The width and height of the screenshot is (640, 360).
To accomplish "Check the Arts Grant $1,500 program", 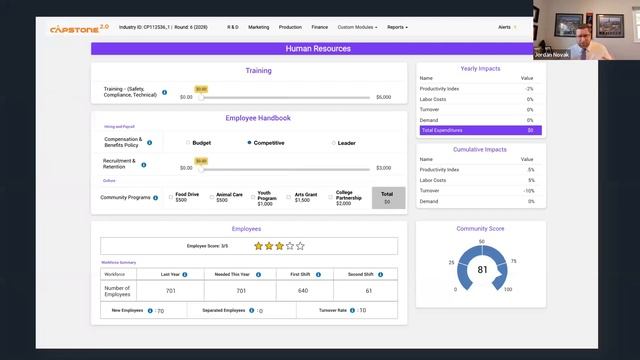I will (289, 197).
